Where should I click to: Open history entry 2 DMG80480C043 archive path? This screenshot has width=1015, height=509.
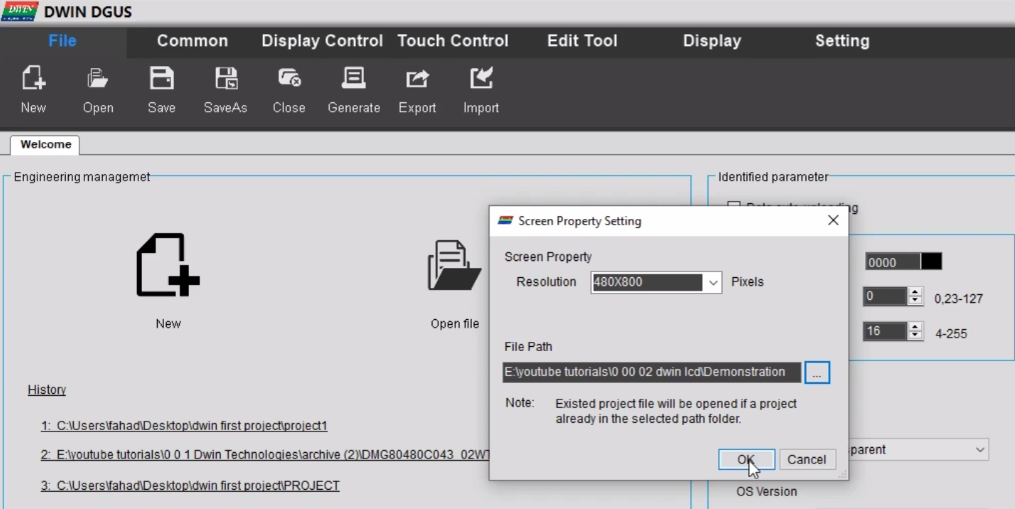(x=265, y=455)
